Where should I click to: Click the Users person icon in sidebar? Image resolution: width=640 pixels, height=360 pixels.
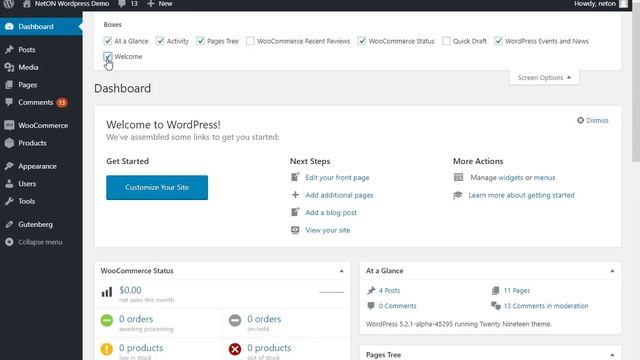pyautogui.click(x=9, y=184)
